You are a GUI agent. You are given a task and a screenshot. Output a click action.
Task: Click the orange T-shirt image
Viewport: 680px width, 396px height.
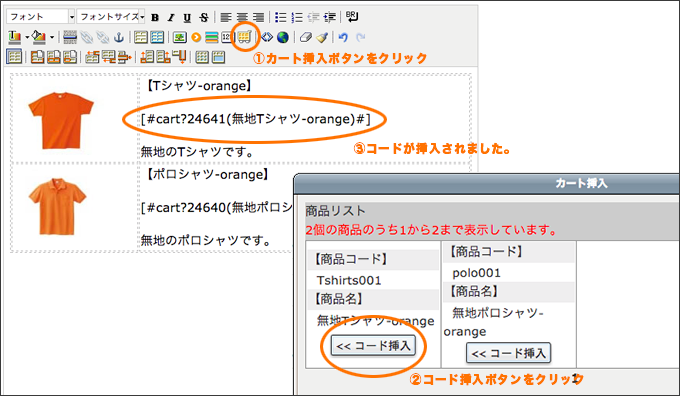(x=61, y=120)
